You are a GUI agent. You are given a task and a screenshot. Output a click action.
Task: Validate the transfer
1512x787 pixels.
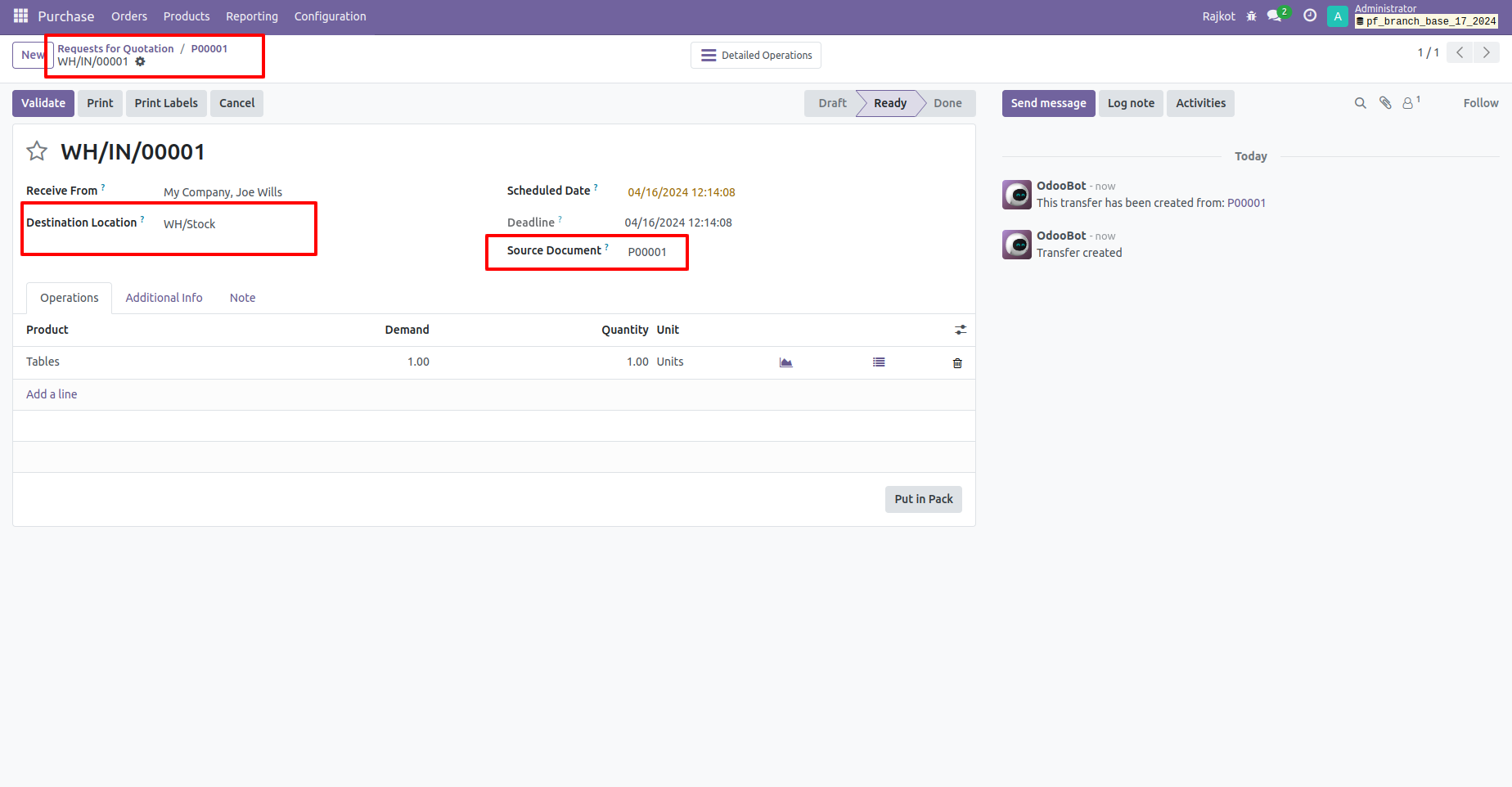tap(43, 103)
